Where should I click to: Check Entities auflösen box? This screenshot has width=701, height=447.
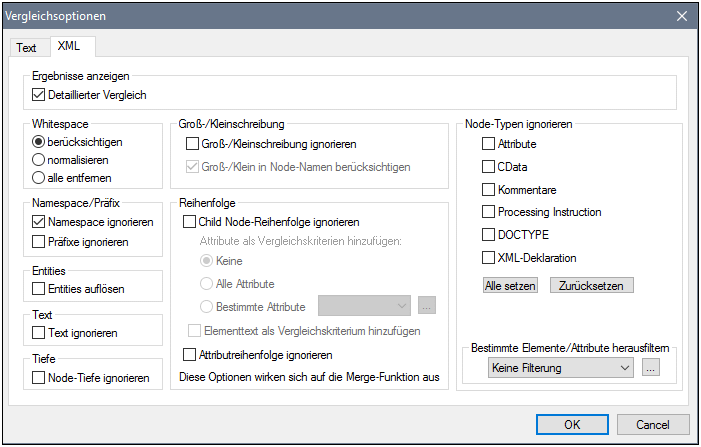[x=40, y=289]
